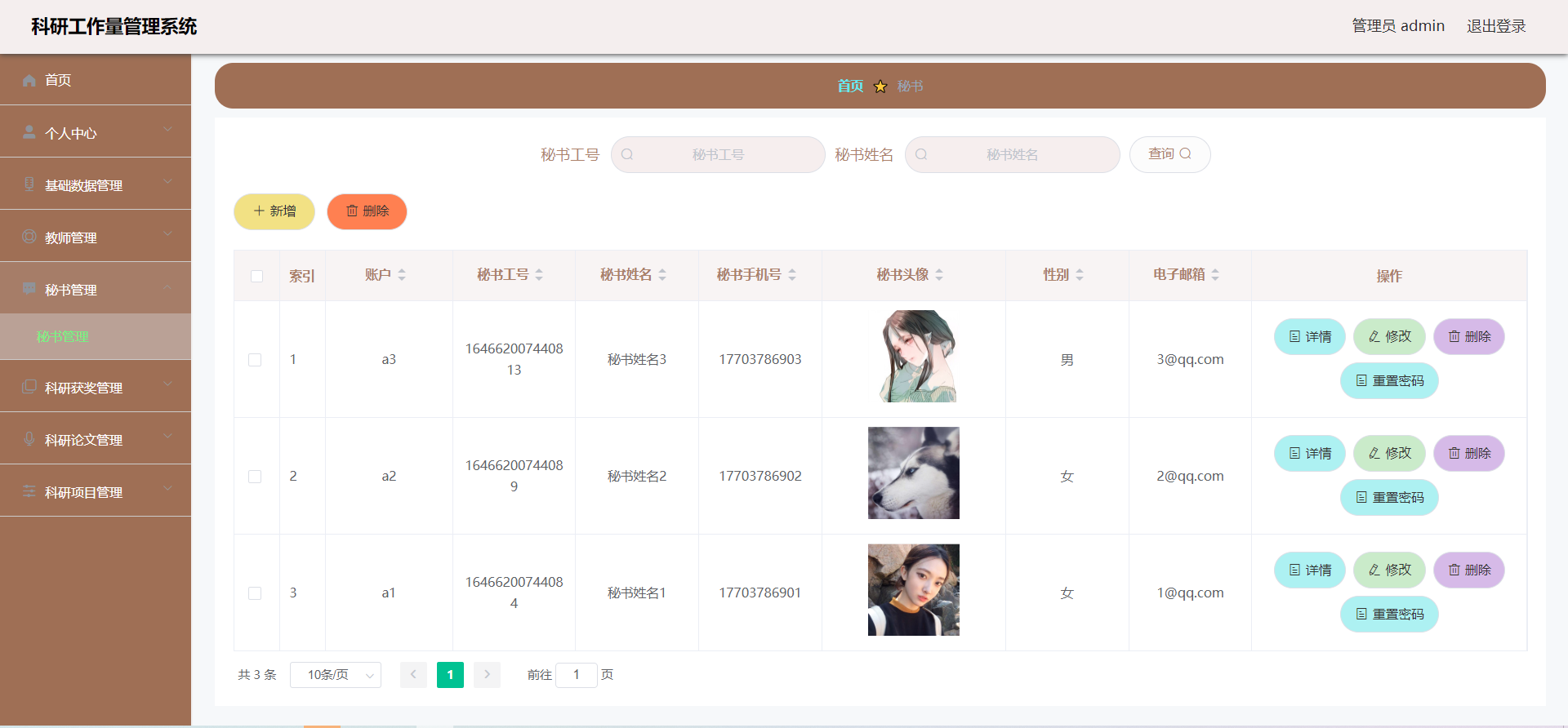1568x728 pixels.
Task: Click 删除 for row a3
Action: point(1469,336)
